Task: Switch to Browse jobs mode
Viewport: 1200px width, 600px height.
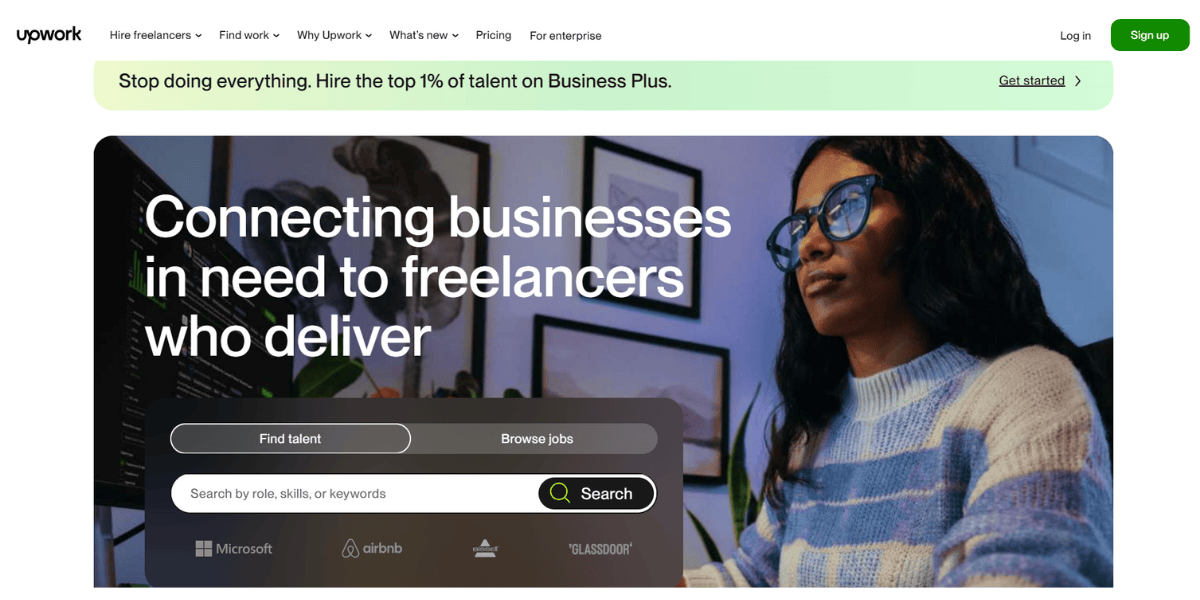Action: point(537,438)
